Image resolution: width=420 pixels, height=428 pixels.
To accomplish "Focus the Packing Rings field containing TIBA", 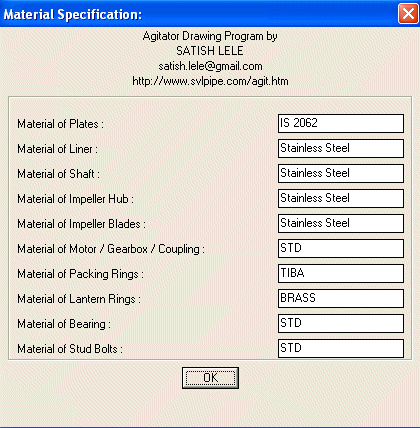I will (341, 273).
